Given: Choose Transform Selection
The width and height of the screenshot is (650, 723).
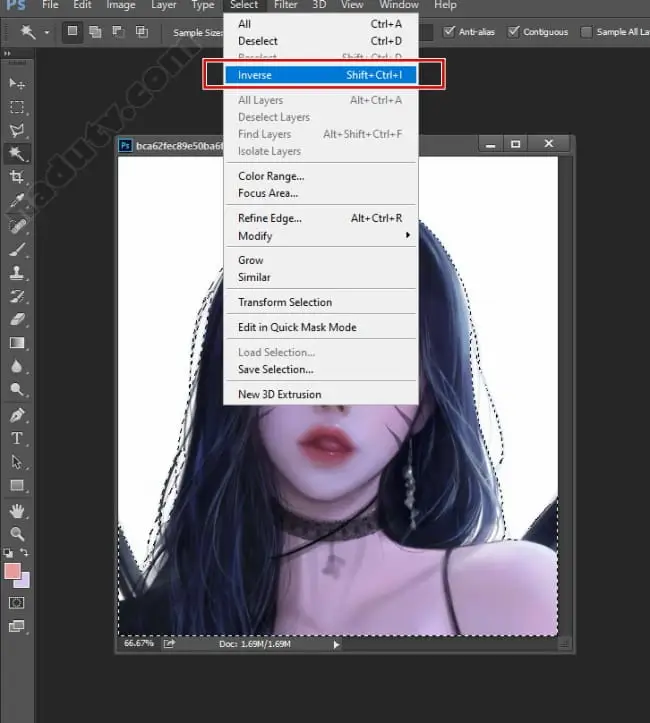Looking at the screenshot, I should tap(321, 302).
